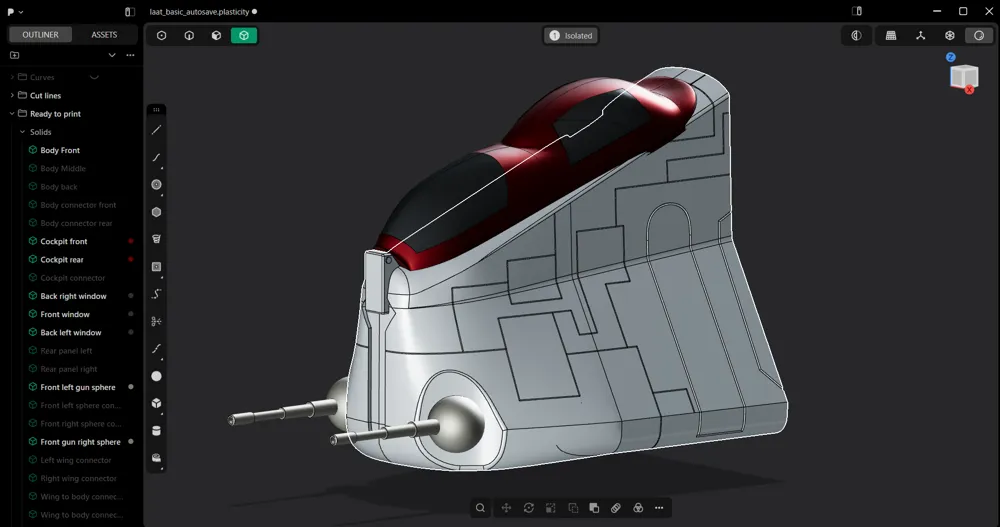Select Back right window item
Image resolution: width=1000 pixels, height=527 pixels.
71,296
